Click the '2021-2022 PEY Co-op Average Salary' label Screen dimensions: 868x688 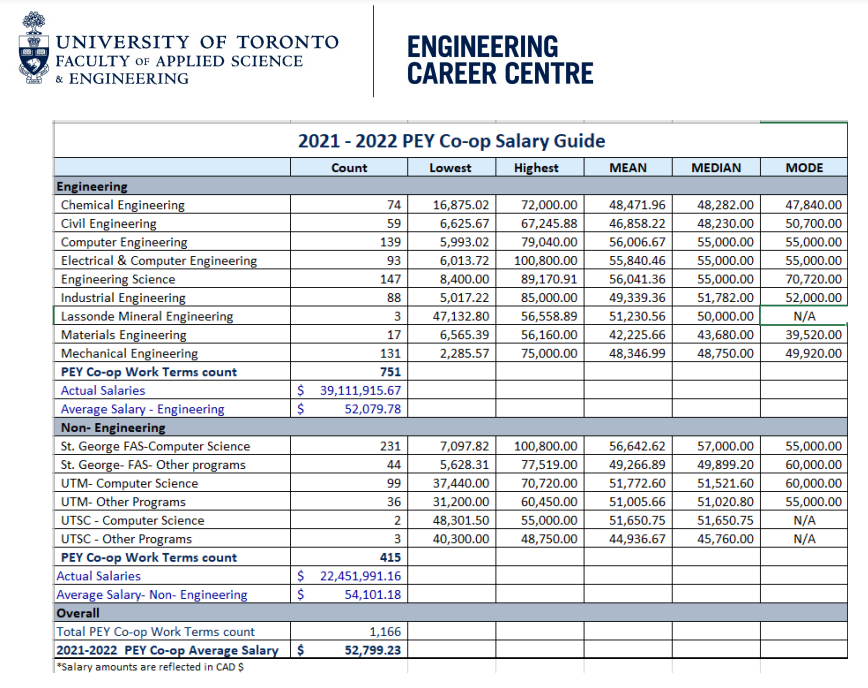(167, 650)
